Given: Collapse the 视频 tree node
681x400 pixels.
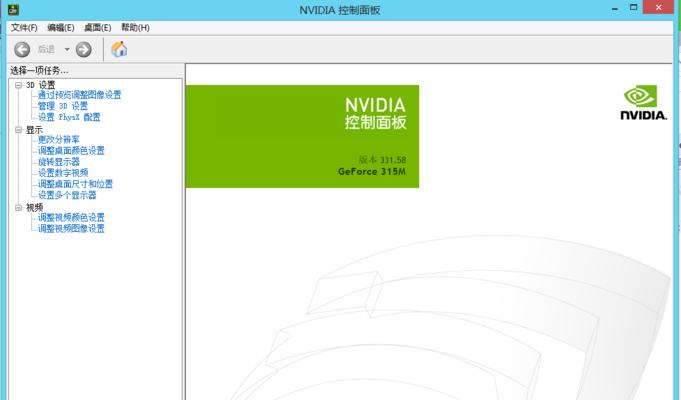Looking at the screenshot, I should [x=18, y=208].
